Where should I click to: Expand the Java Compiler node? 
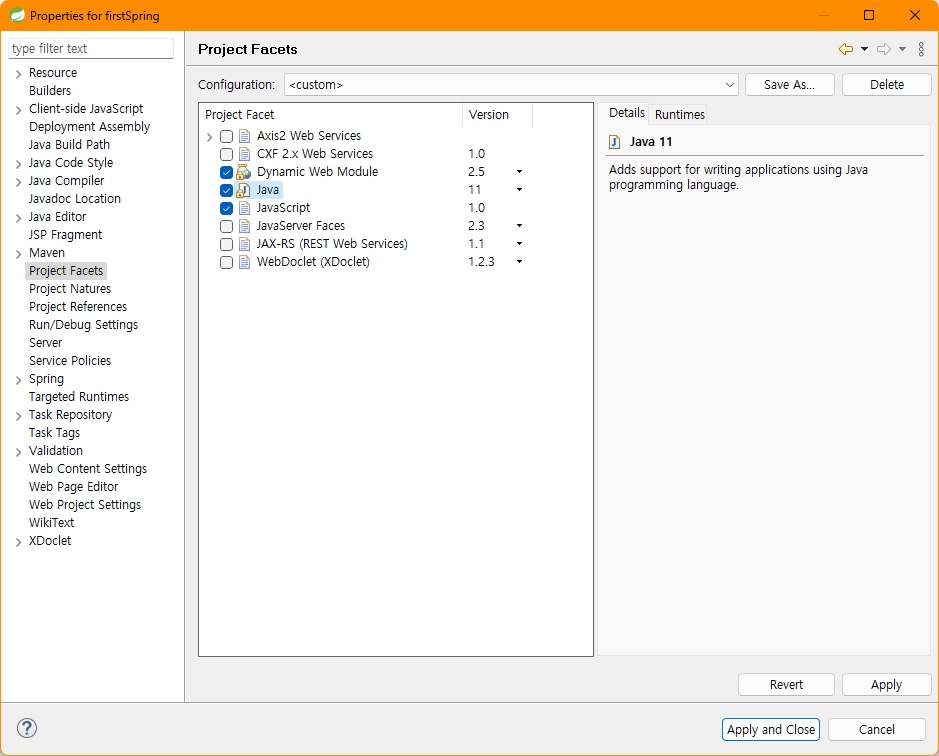pos(19,182)
